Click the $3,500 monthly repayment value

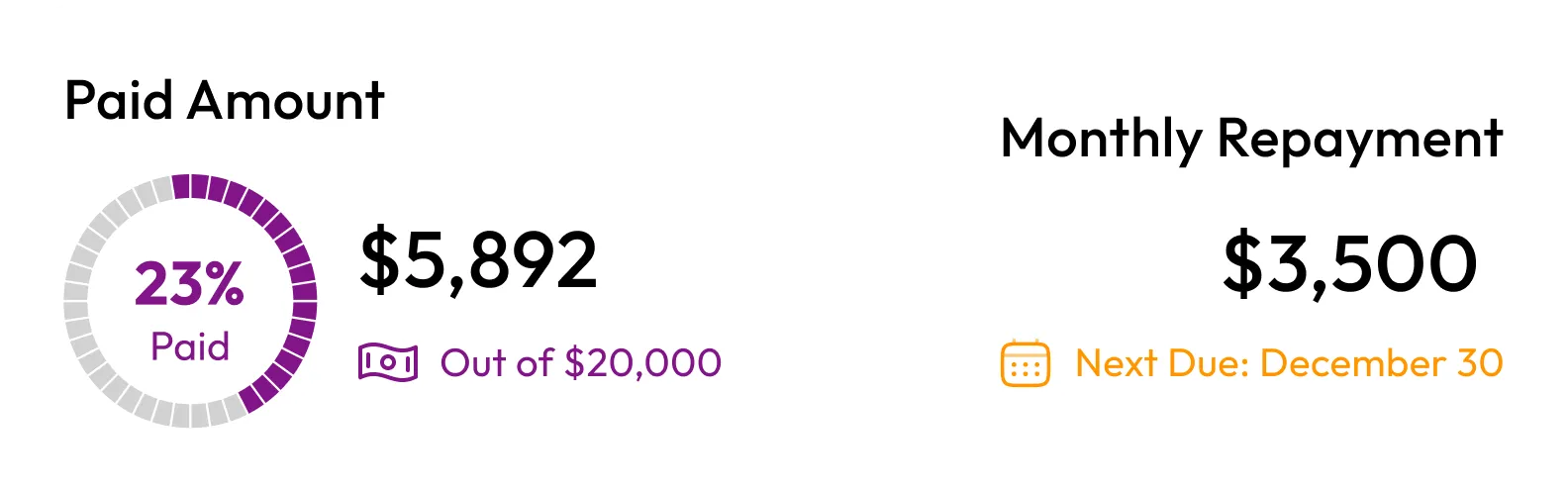pos(1349,264)
